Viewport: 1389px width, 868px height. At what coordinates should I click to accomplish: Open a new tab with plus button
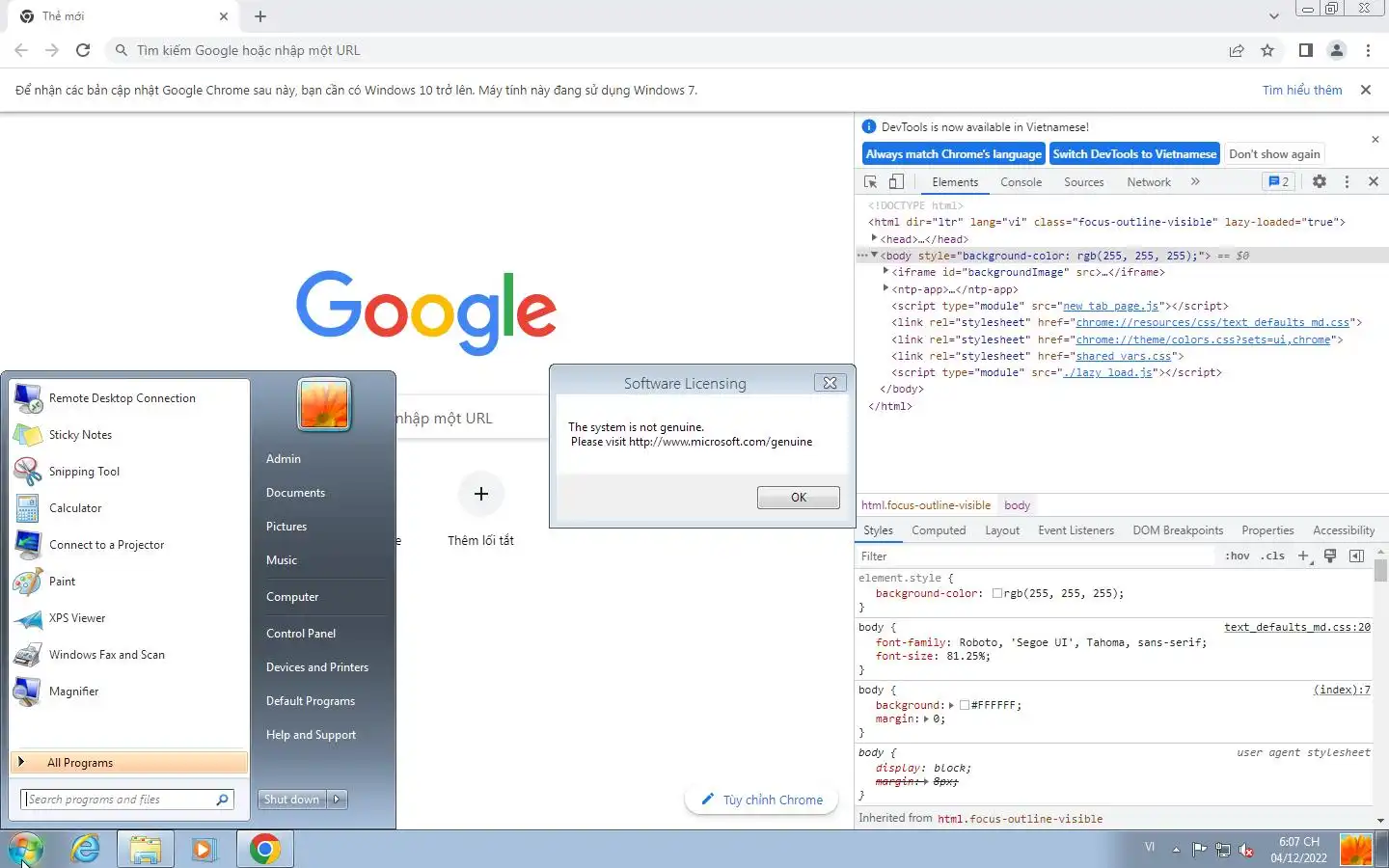click(260, 16)
